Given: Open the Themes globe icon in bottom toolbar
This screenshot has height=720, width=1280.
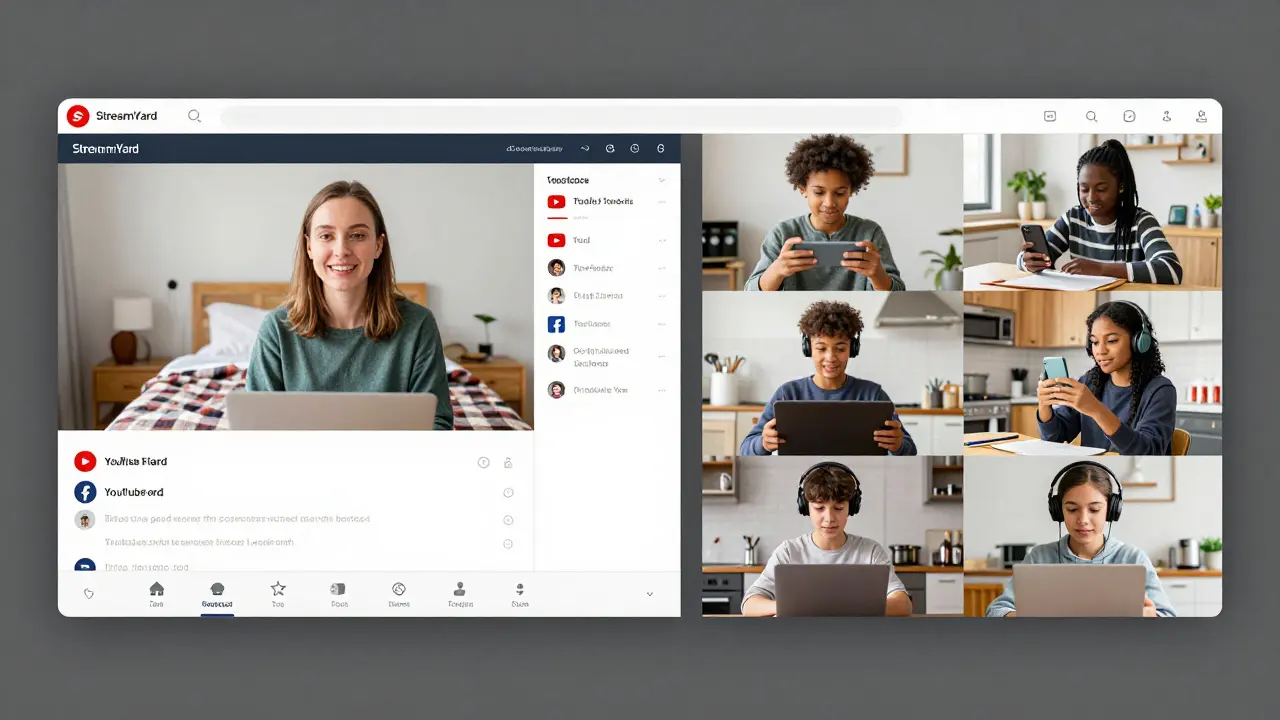Looking at the screenshot, I should 399,590.
